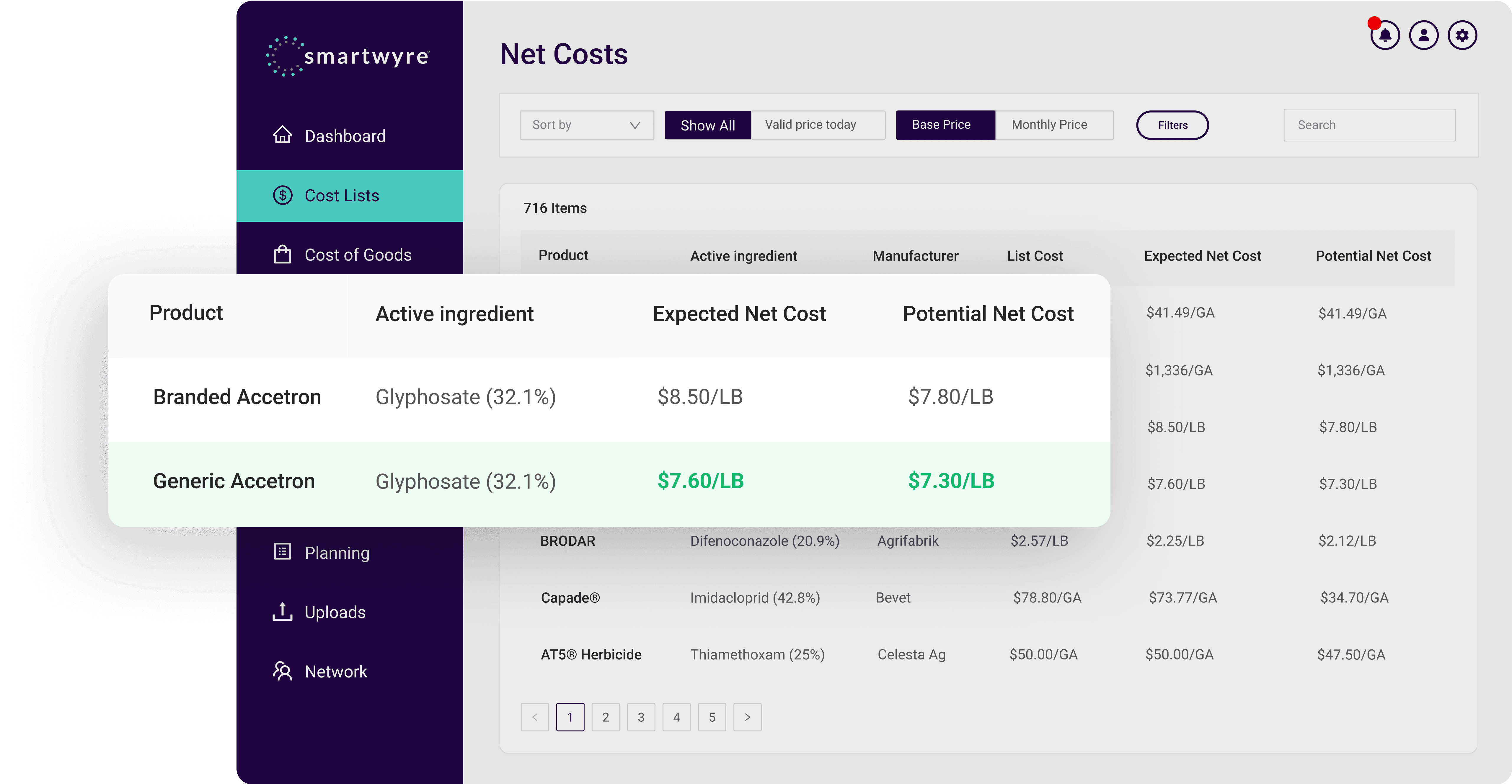
Task: Go to page 3
Action: pyautogui.click(x=641, y=717)
